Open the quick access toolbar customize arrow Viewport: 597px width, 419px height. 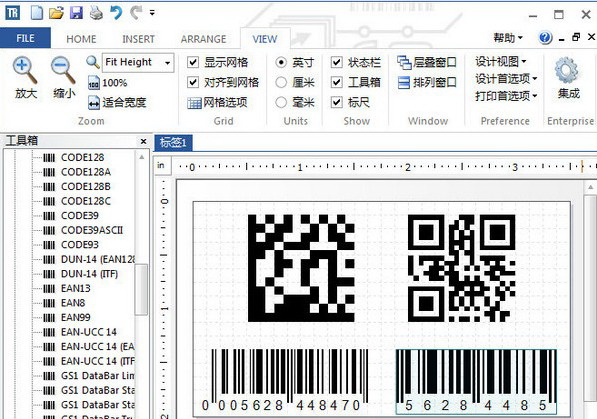coord(152,13)
